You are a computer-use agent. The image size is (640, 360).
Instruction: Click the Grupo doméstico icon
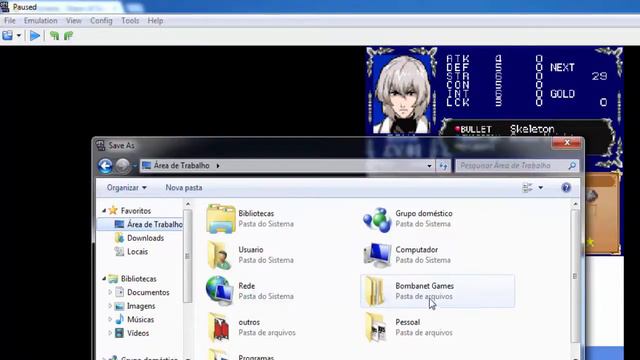click(x=377, y=219)
